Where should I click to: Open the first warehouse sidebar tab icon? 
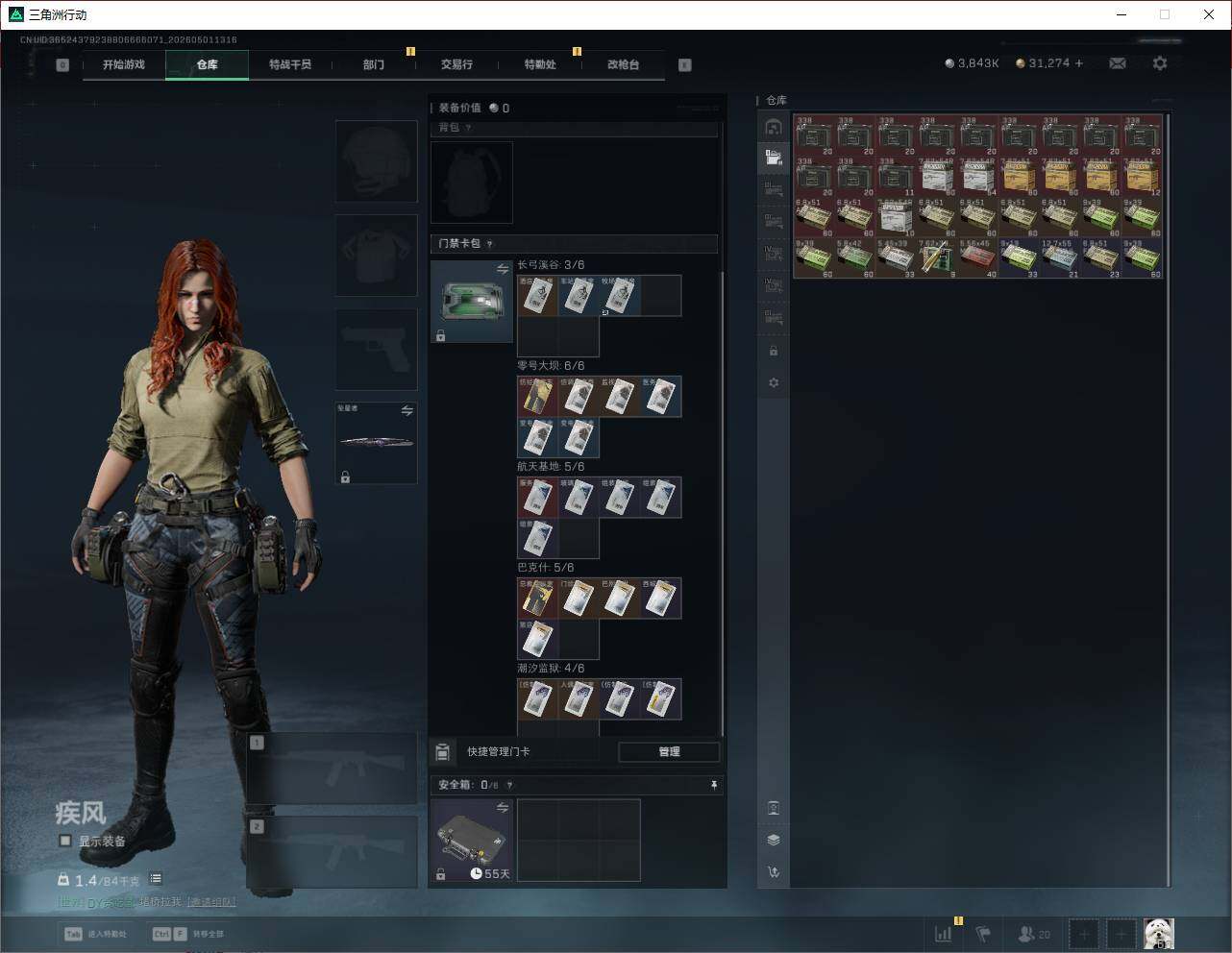[x=774, y=127]
